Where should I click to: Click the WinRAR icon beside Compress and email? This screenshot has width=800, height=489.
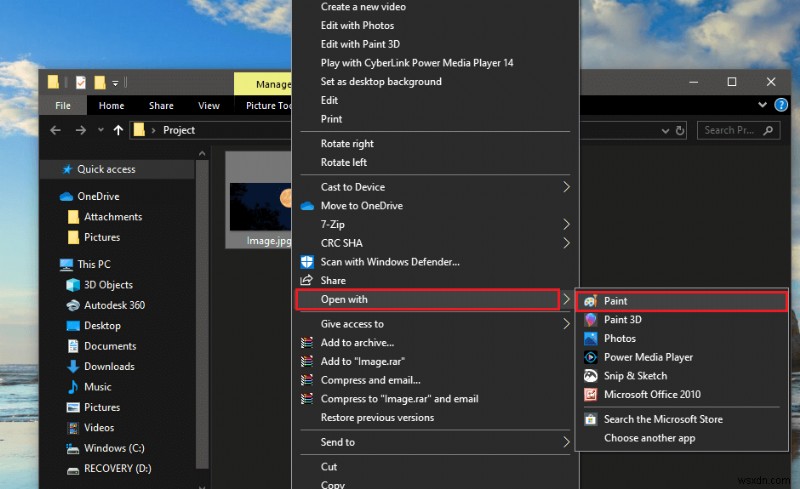(x=307, y=380)
